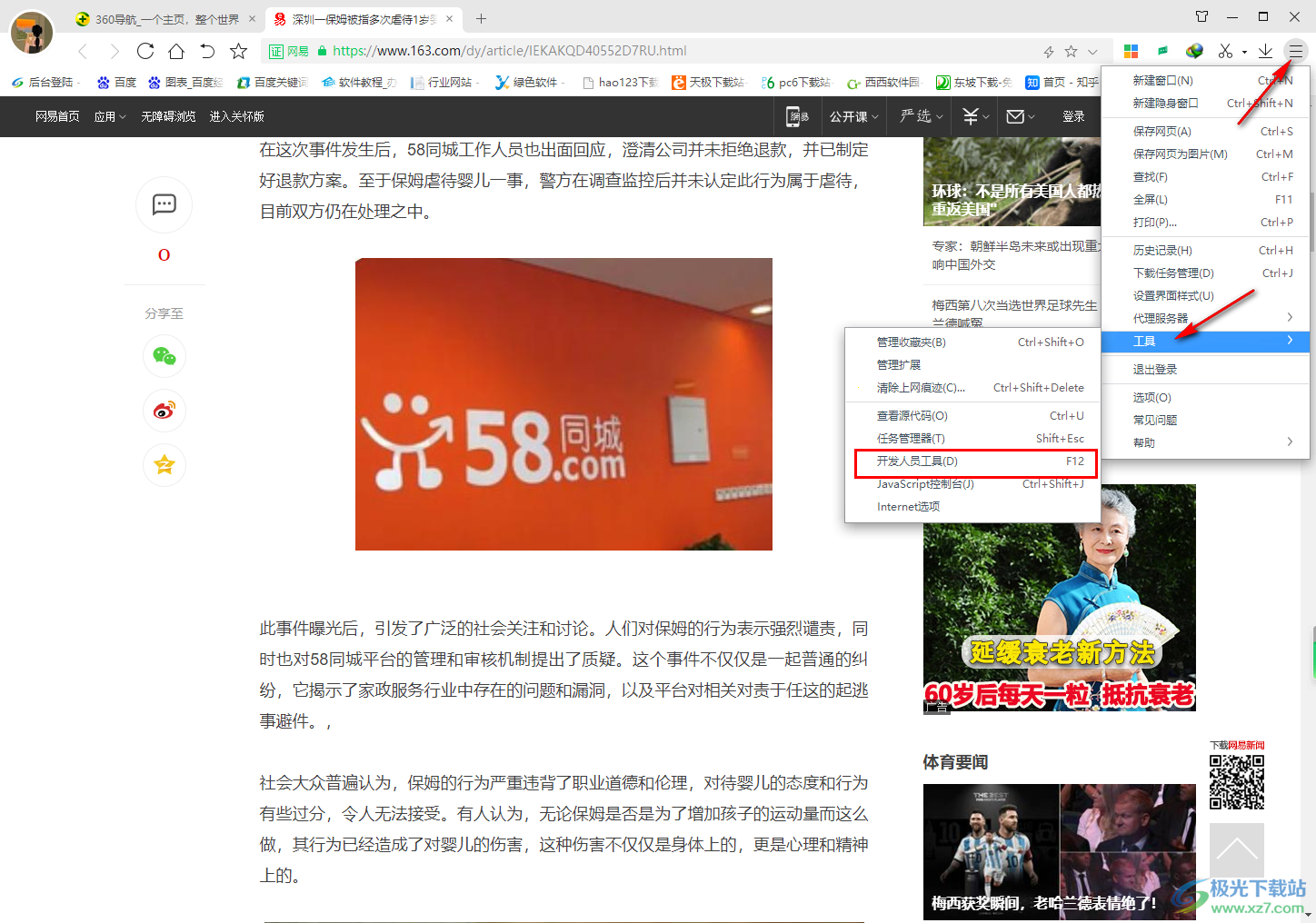Open a new tab with plus button
Screen dimensions: 1316x923
(x=481, y=18)
